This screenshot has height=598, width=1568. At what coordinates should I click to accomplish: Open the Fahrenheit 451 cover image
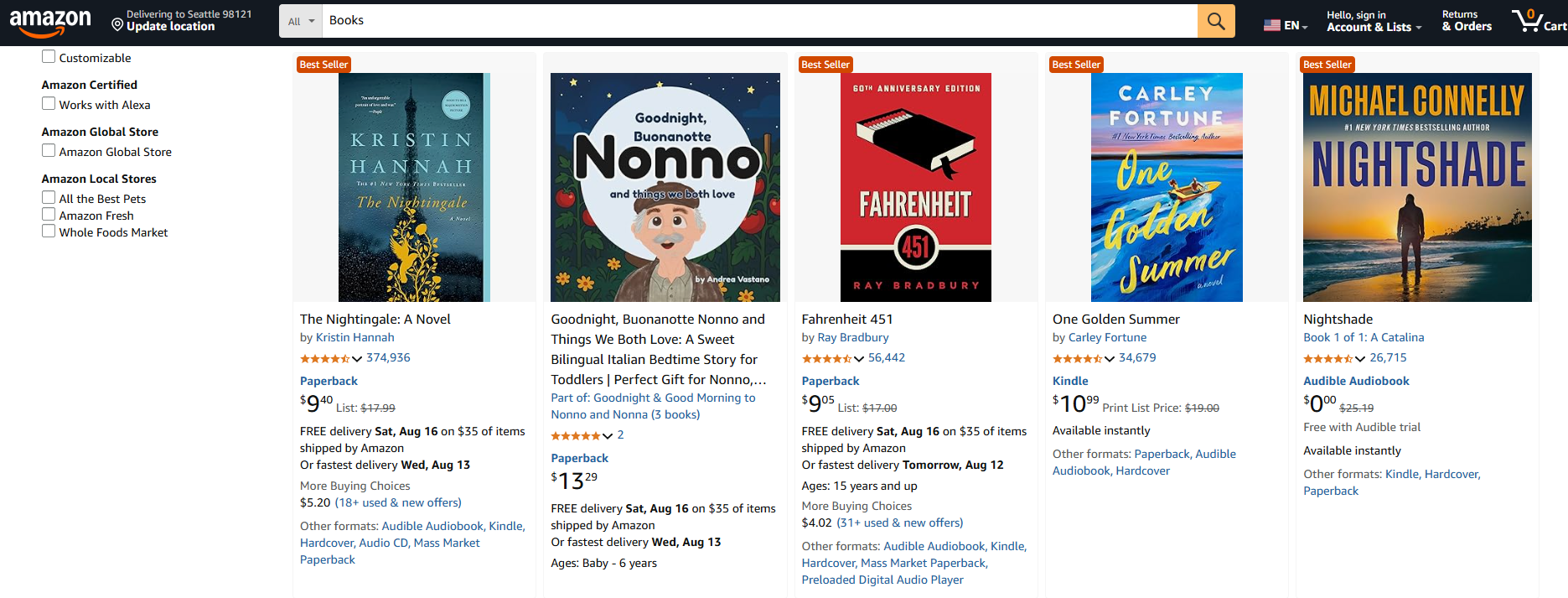point(915,187)
